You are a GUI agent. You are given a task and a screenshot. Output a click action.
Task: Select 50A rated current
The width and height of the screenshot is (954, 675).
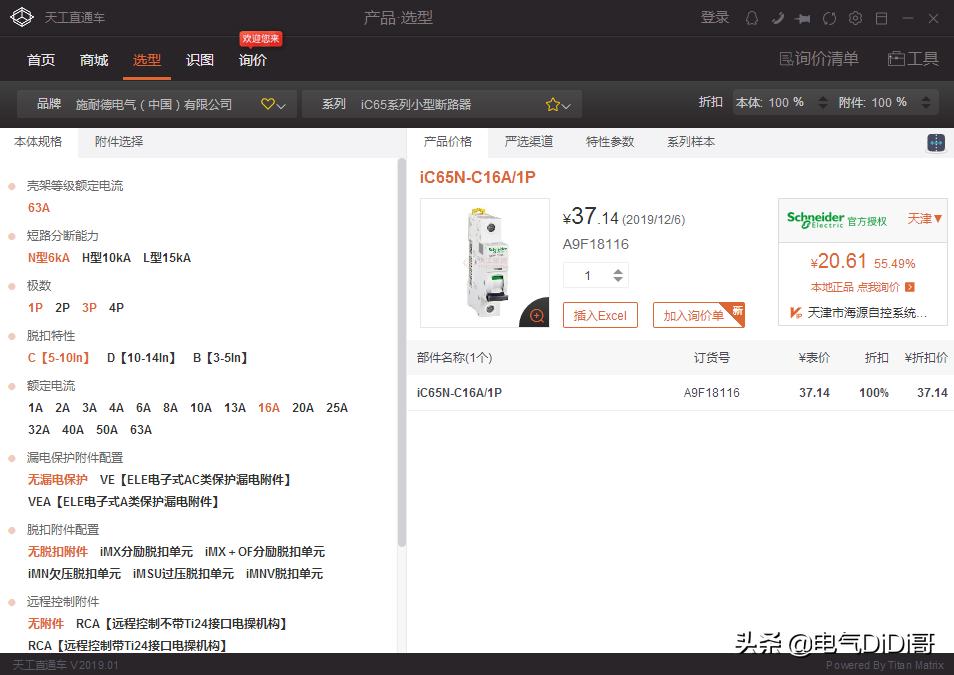(x=107, y=430)
